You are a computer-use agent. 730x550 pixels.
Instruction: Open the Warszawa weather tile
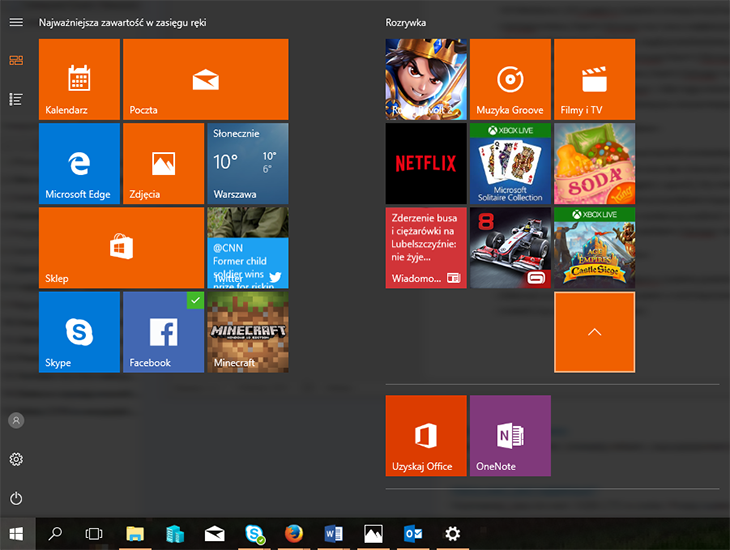point(248,163)
